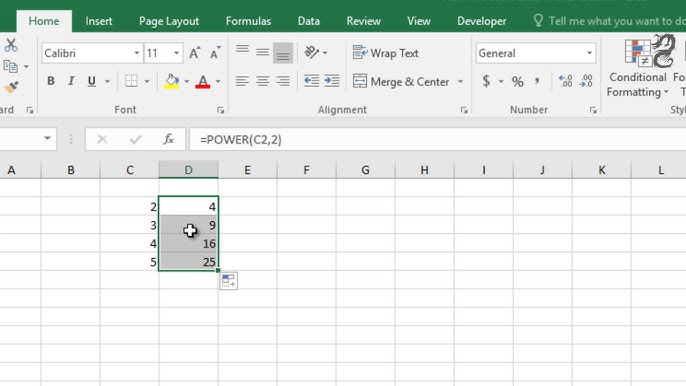This screenshot has width=686, height=386.
Task: Switch to the Formulas tab
Action: 248,21
